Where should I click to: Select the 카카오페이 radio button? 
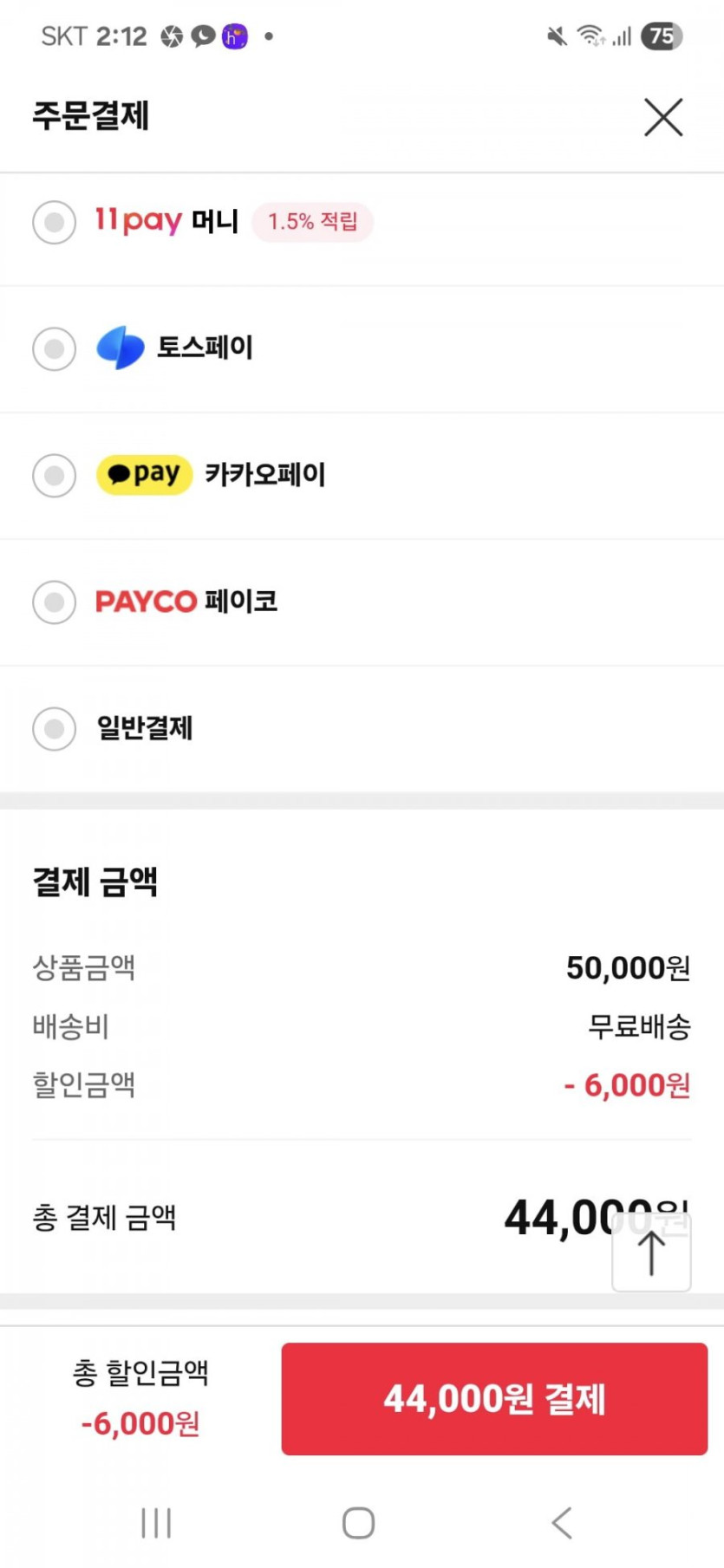coord(55,475)
